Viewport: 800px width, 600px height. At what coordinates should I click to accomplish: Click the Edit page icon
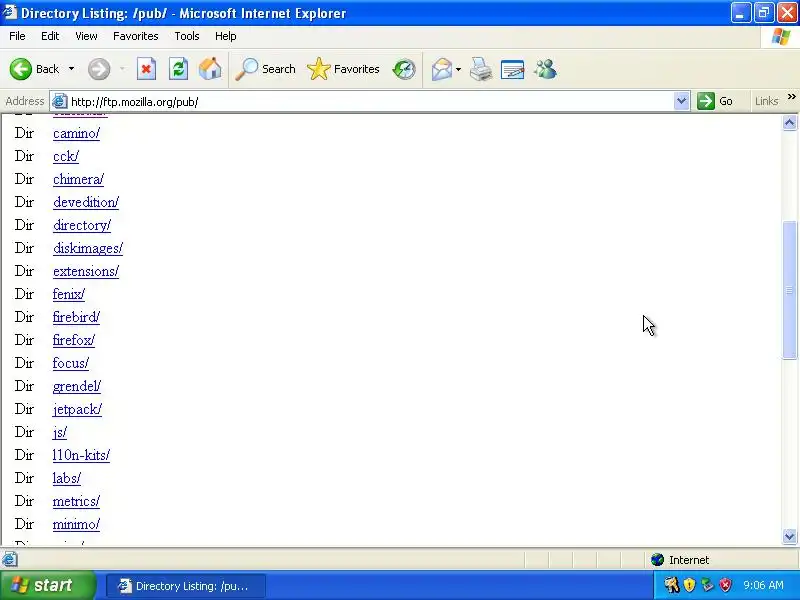tap(513, 69)
